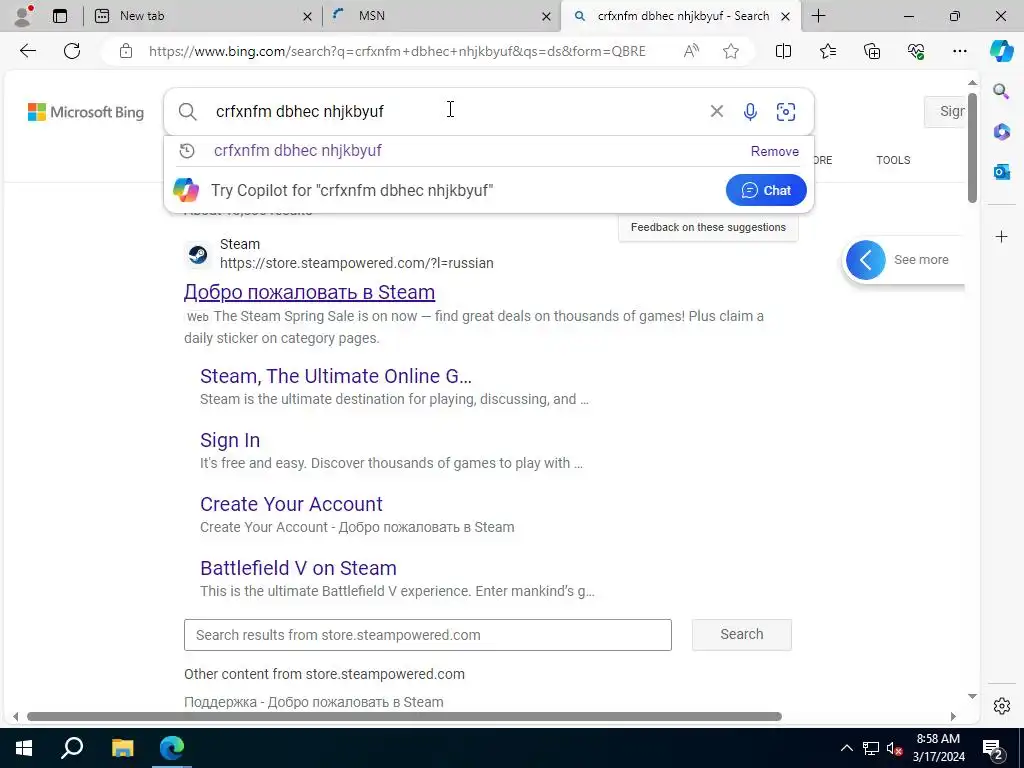Image resolution: width=1024 pixels, height=768 pixels.
Task: Close the MSN tab
Action: [x=546, y=16]
